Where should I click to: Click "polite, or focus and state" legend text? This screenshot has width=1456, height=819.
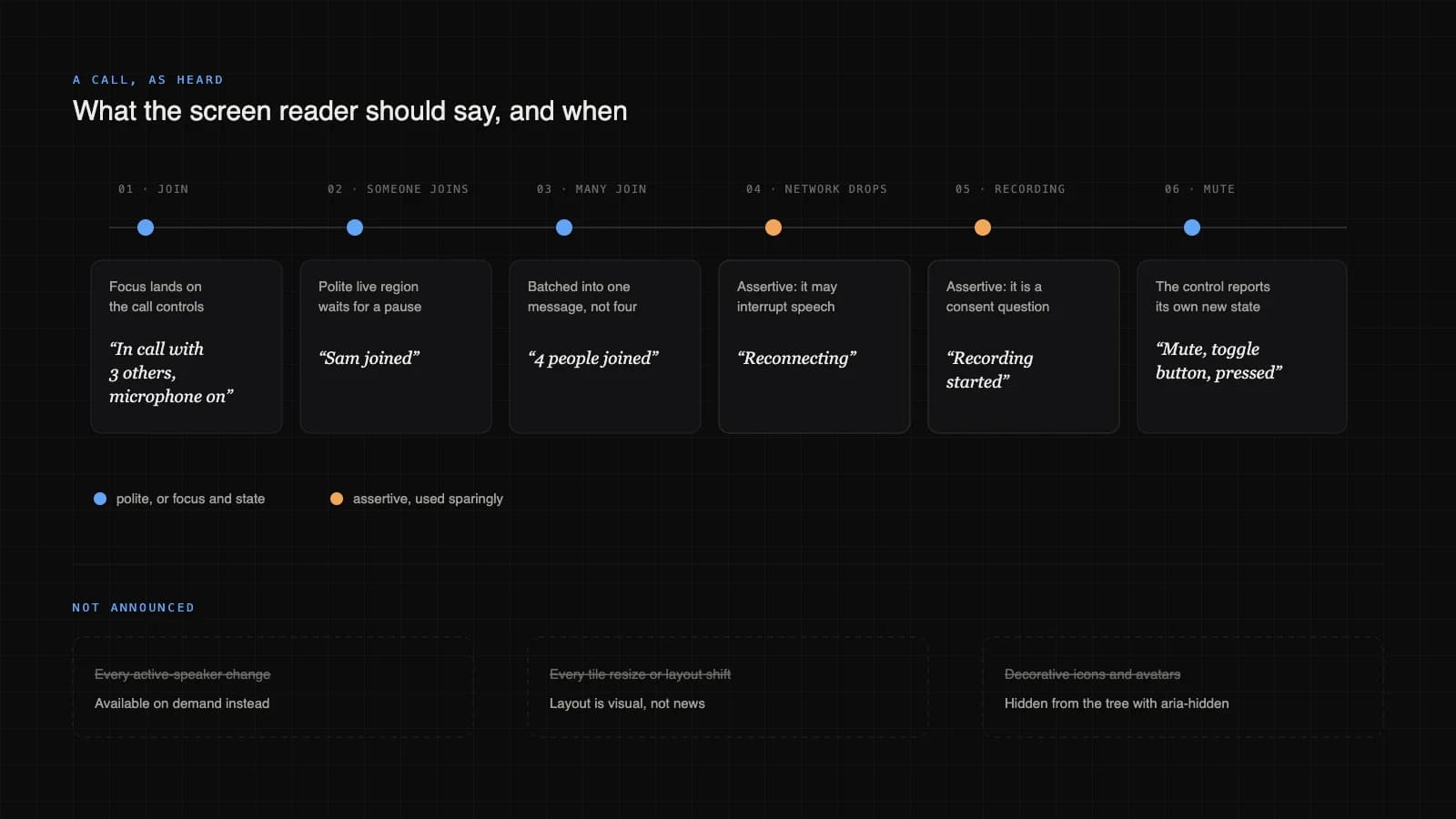click(191, 499)
